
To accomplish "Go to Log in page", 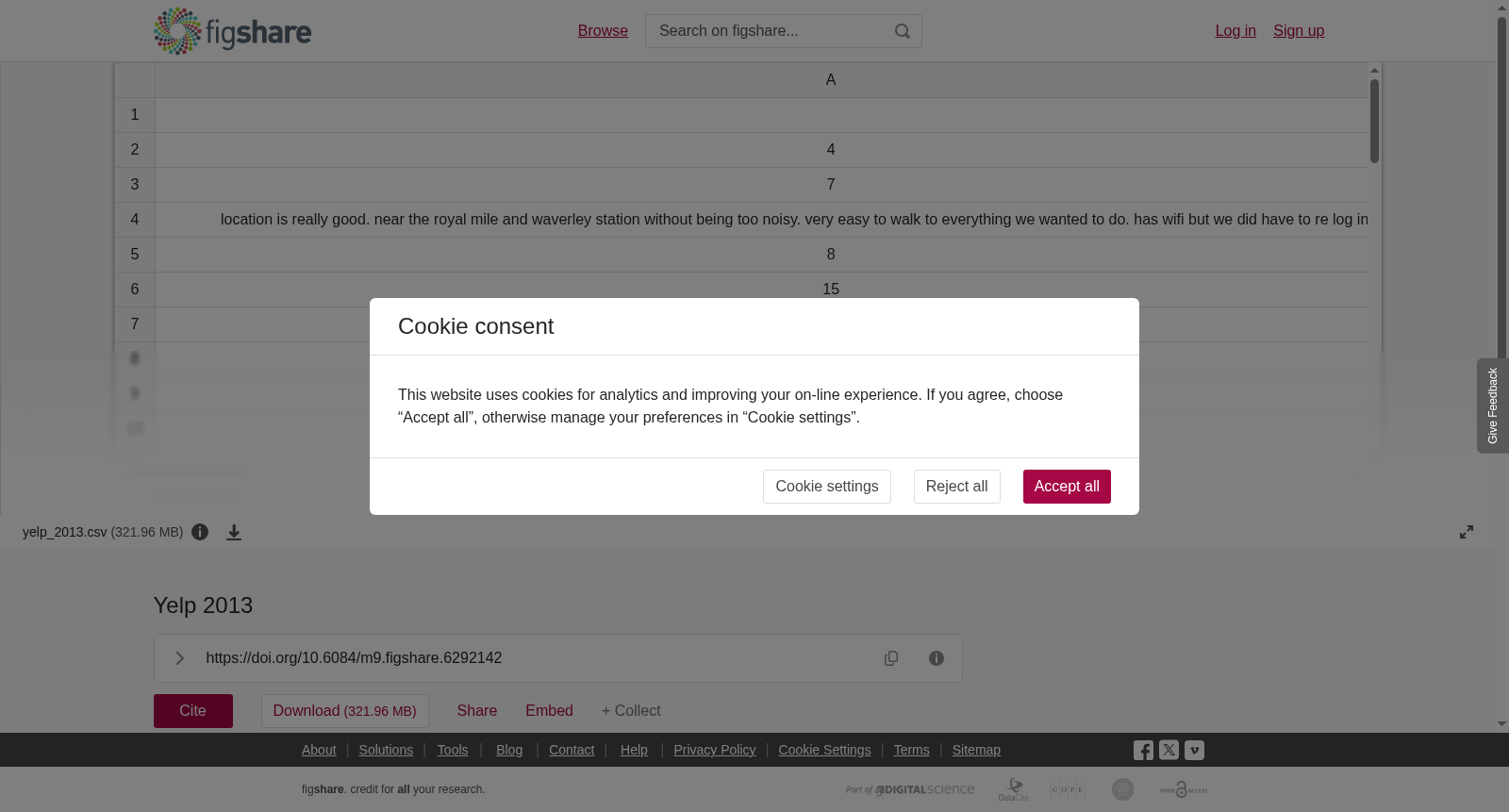I will click(x=1235, y=31).
